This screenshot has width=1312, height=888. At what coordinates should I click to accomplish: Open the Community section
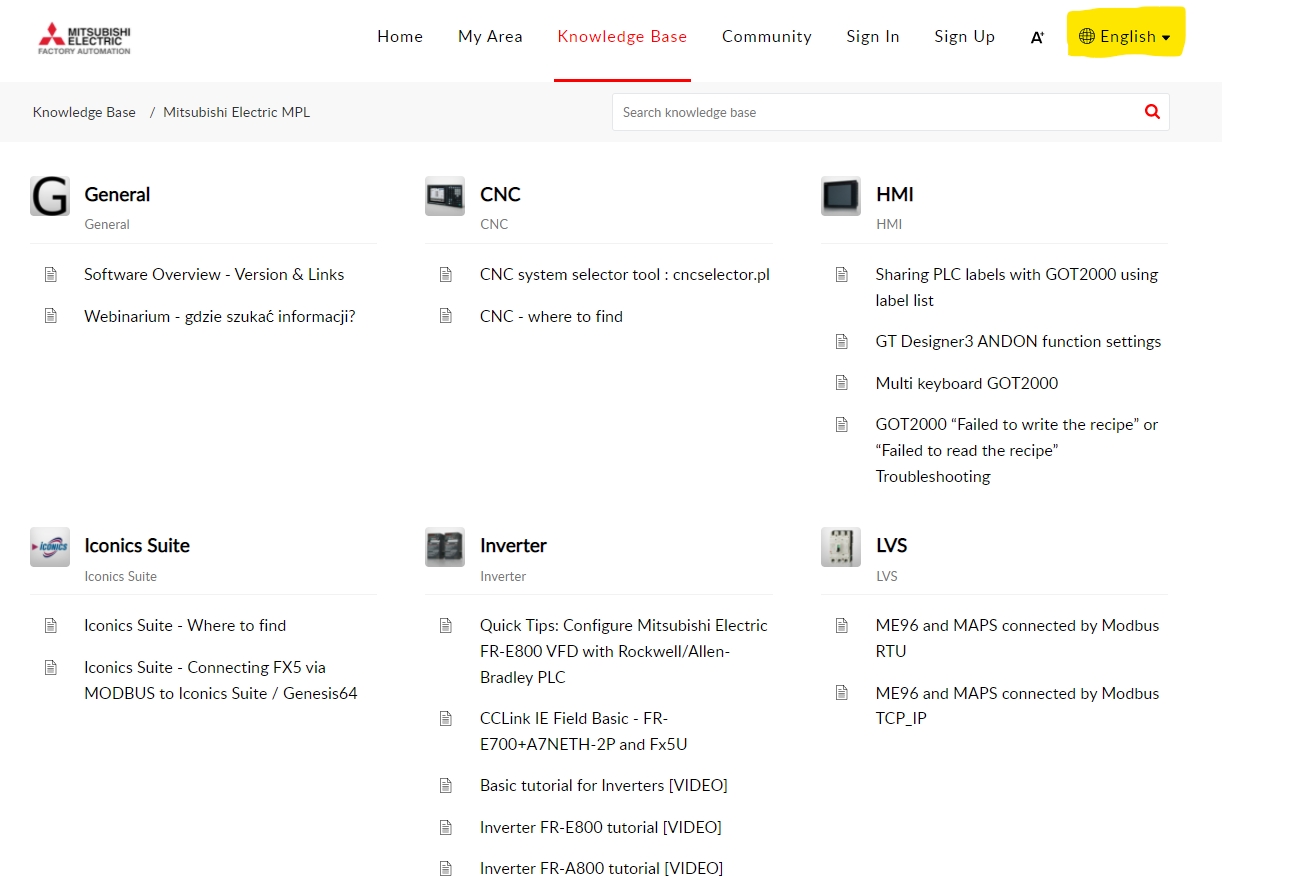[x=767, y=37]
